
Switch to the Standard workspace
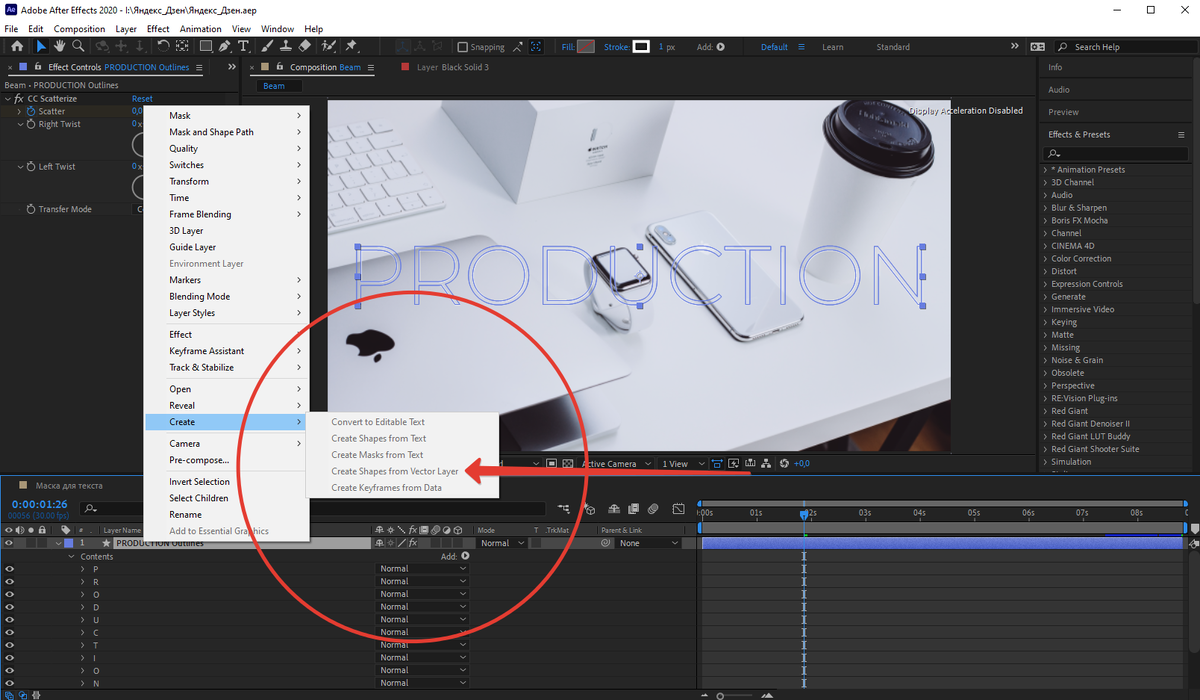click(x=893, y=47)
